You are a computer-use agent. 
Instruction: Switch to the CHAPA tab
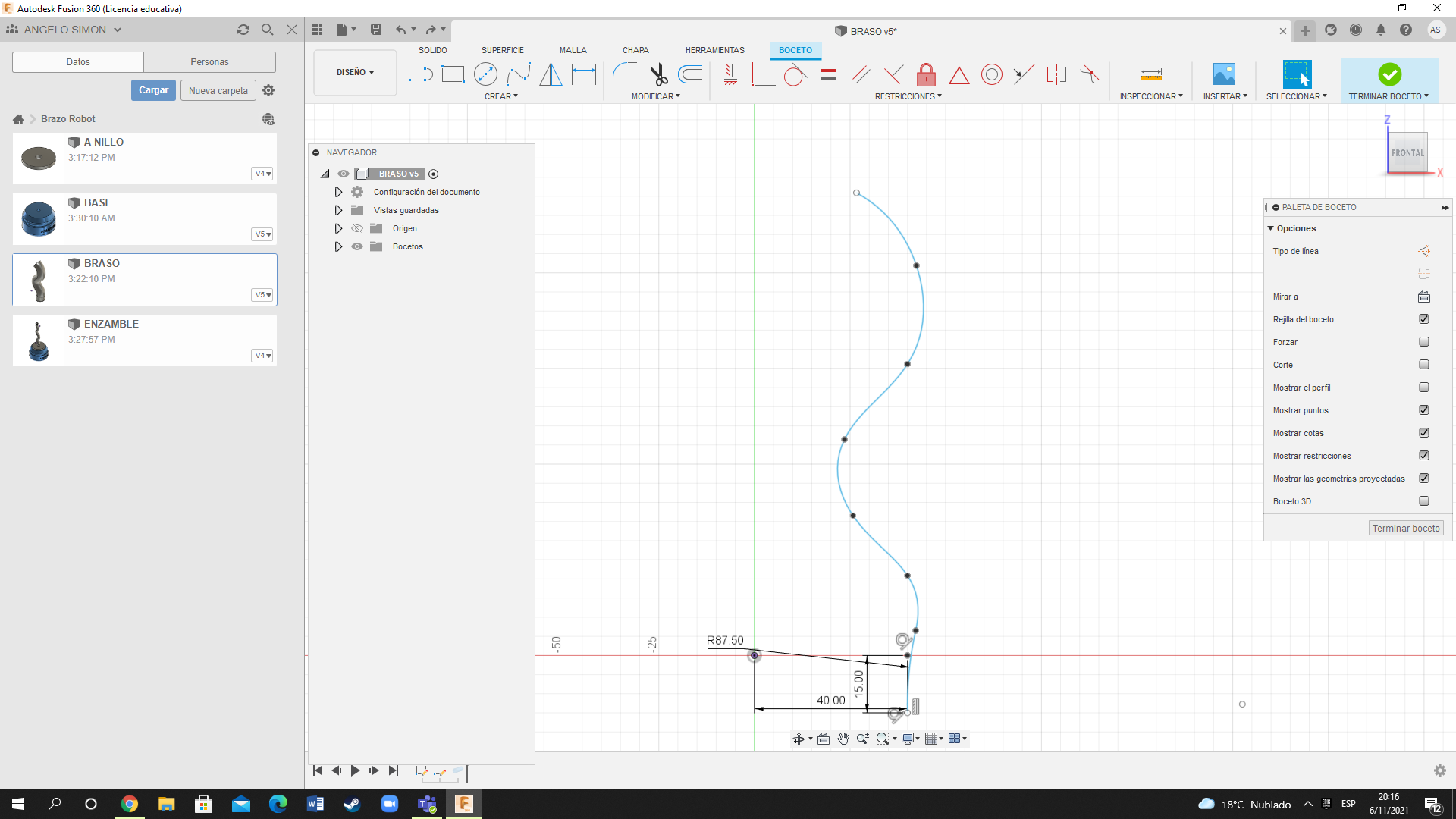(635, 50)
